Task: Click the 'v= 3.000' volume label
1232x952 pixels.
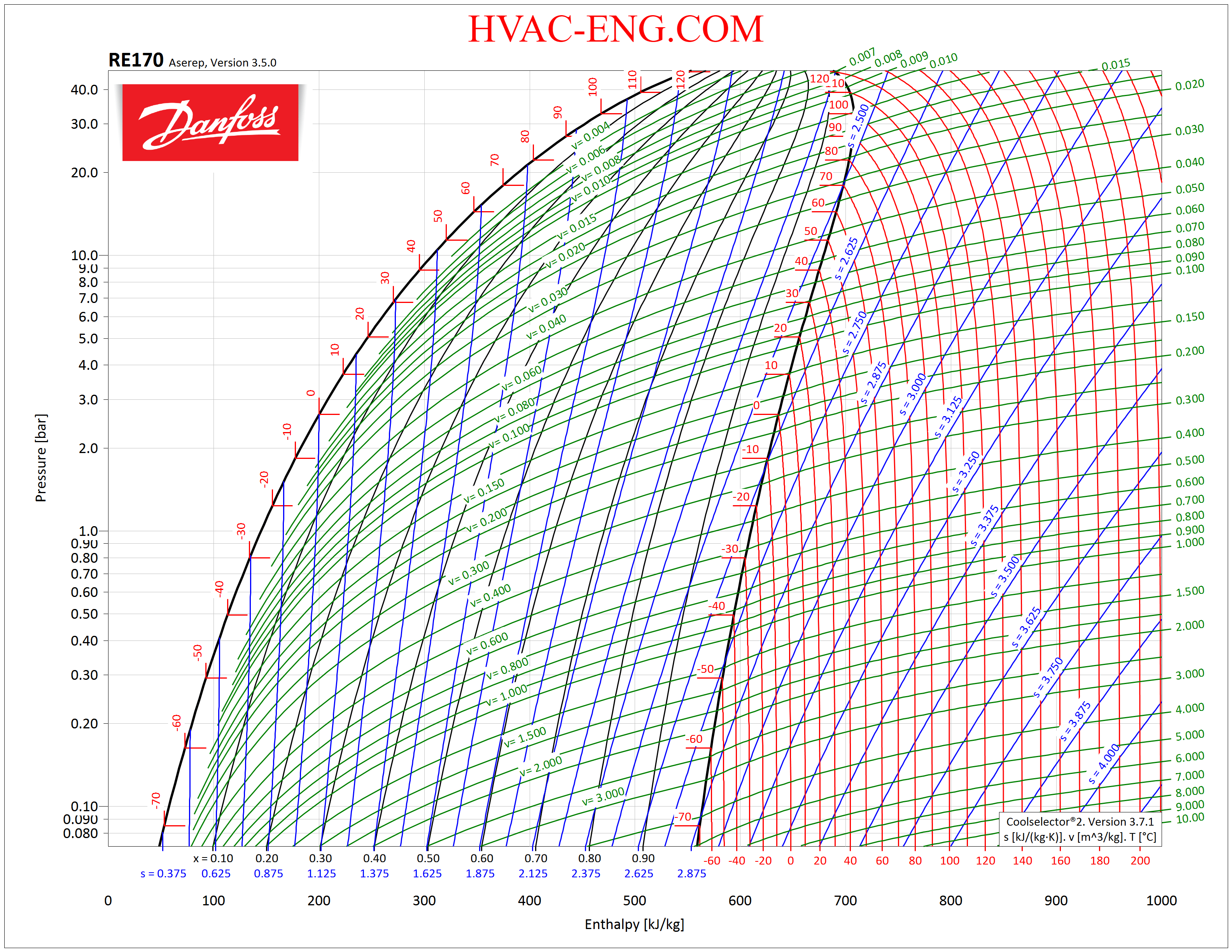Action: (x=603, y=796)
